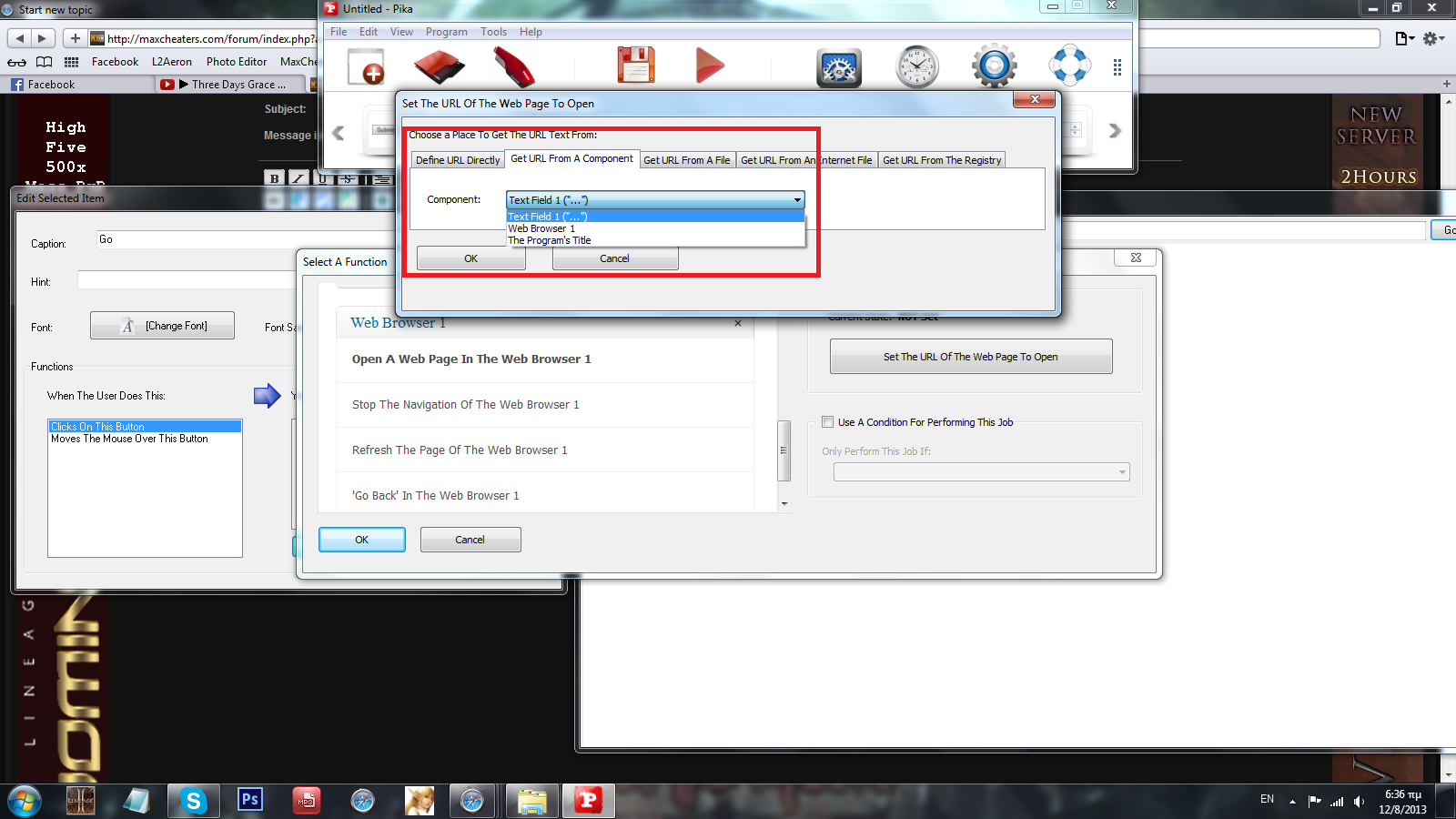
Task: Click the Caption text field
Action: point(200,240)
